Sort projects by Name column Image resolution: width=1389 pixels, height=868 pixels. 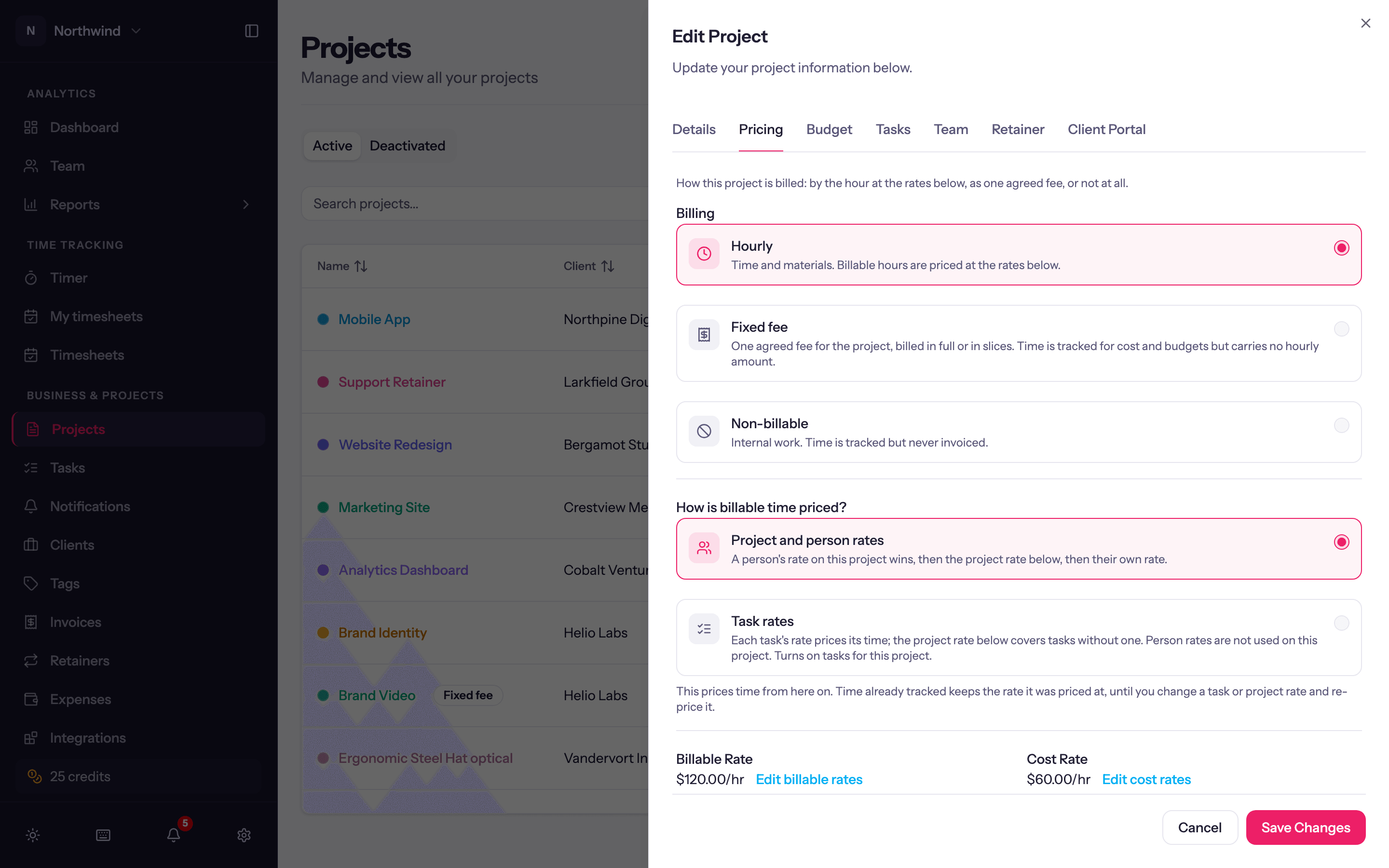pos(342,266)
